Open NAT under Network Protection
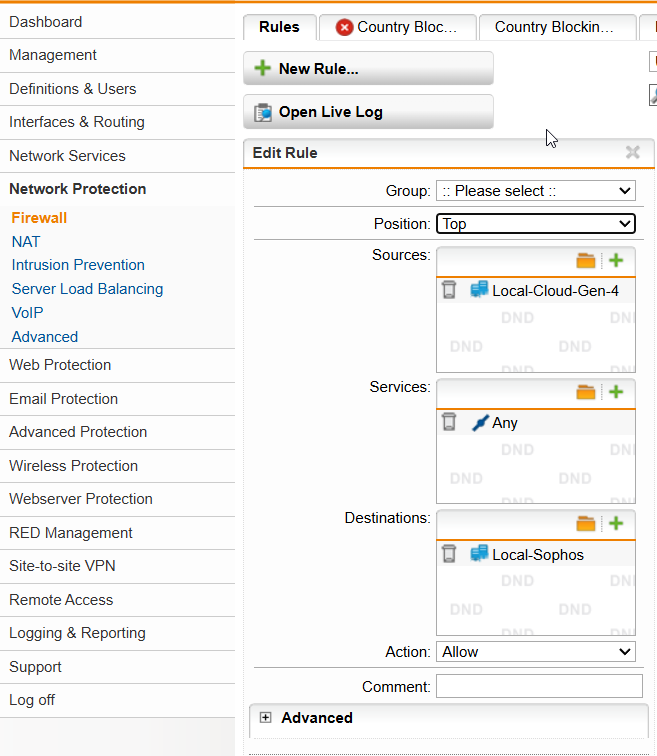 tap(26, 241)
